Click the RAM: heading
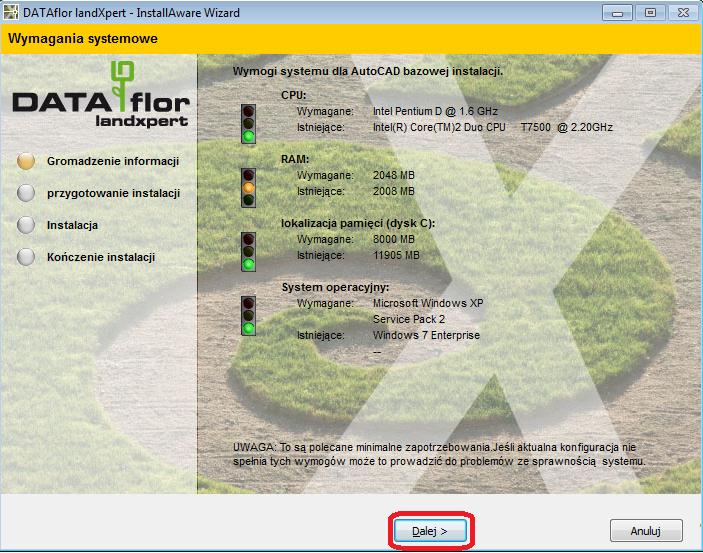Image resolution: width=703 pixels, height=553 pixels. coord(295,159)
